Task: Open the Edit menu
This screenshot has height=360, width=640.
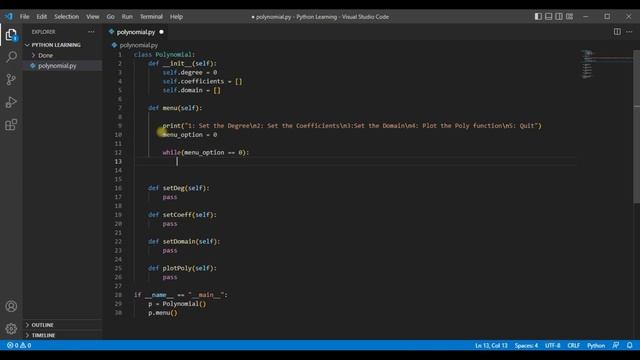Action: click(x=42, y=17)
